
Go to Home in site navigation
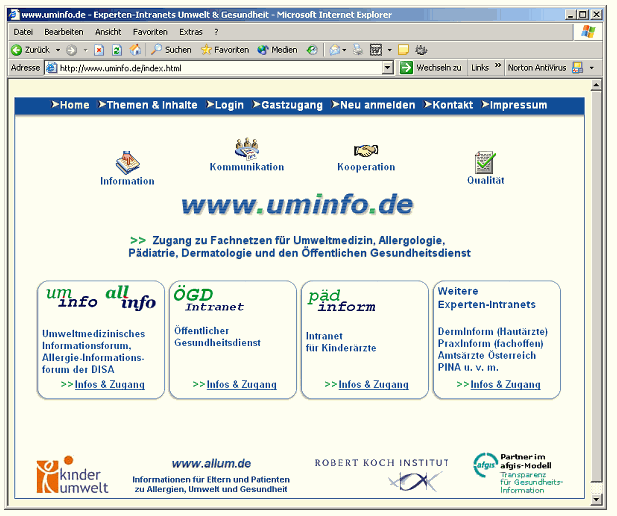click(70, 105)
